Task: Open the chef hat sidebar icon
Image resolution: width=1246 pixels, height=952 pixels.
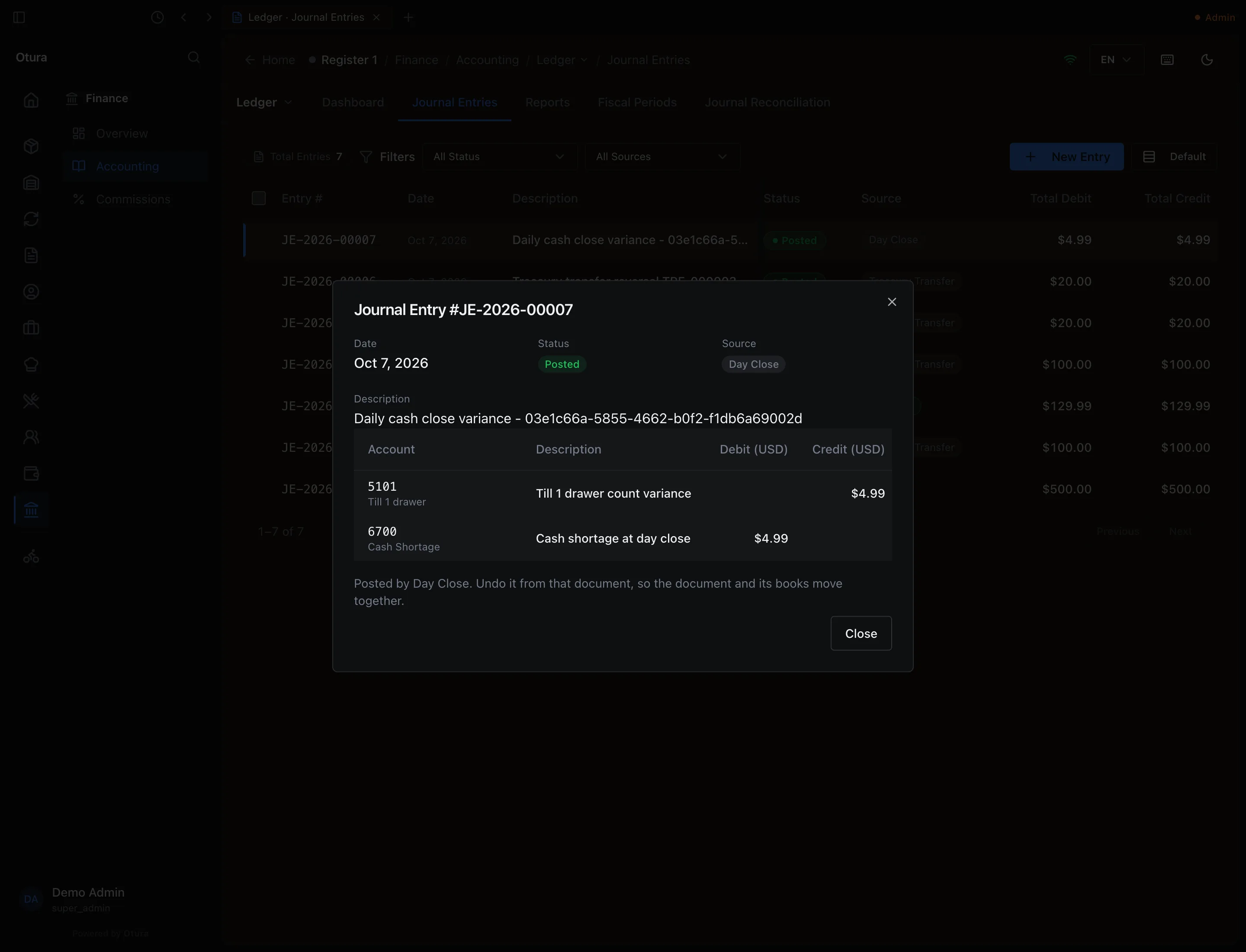Action: tap(31, 364)
